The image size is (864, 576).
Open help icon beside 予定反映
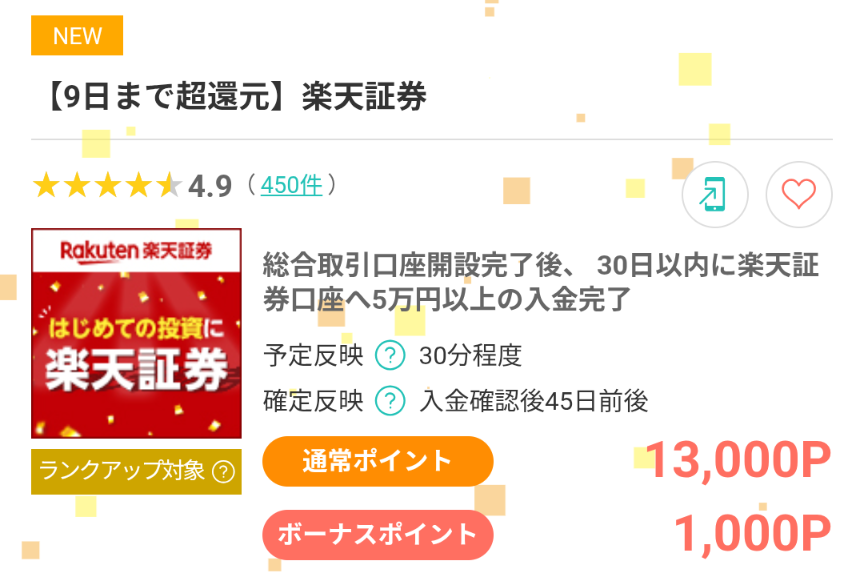point(389,355)
